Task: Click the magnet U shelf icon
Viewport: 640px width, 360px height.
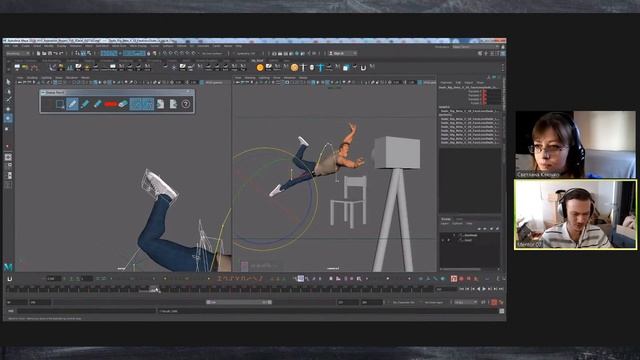Action: [x=363, y=68]
